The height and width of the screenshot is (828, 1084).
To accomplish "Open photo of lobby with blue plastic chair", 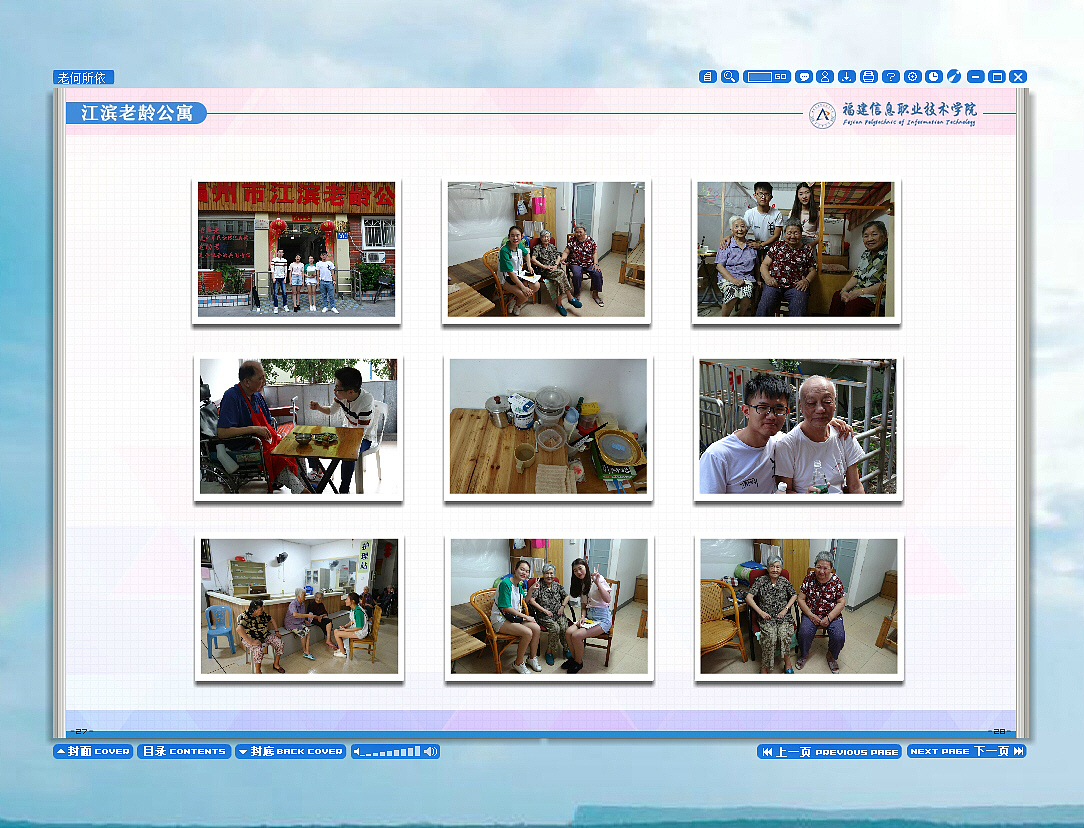I will pyautogui.click(x=299, y=606).
